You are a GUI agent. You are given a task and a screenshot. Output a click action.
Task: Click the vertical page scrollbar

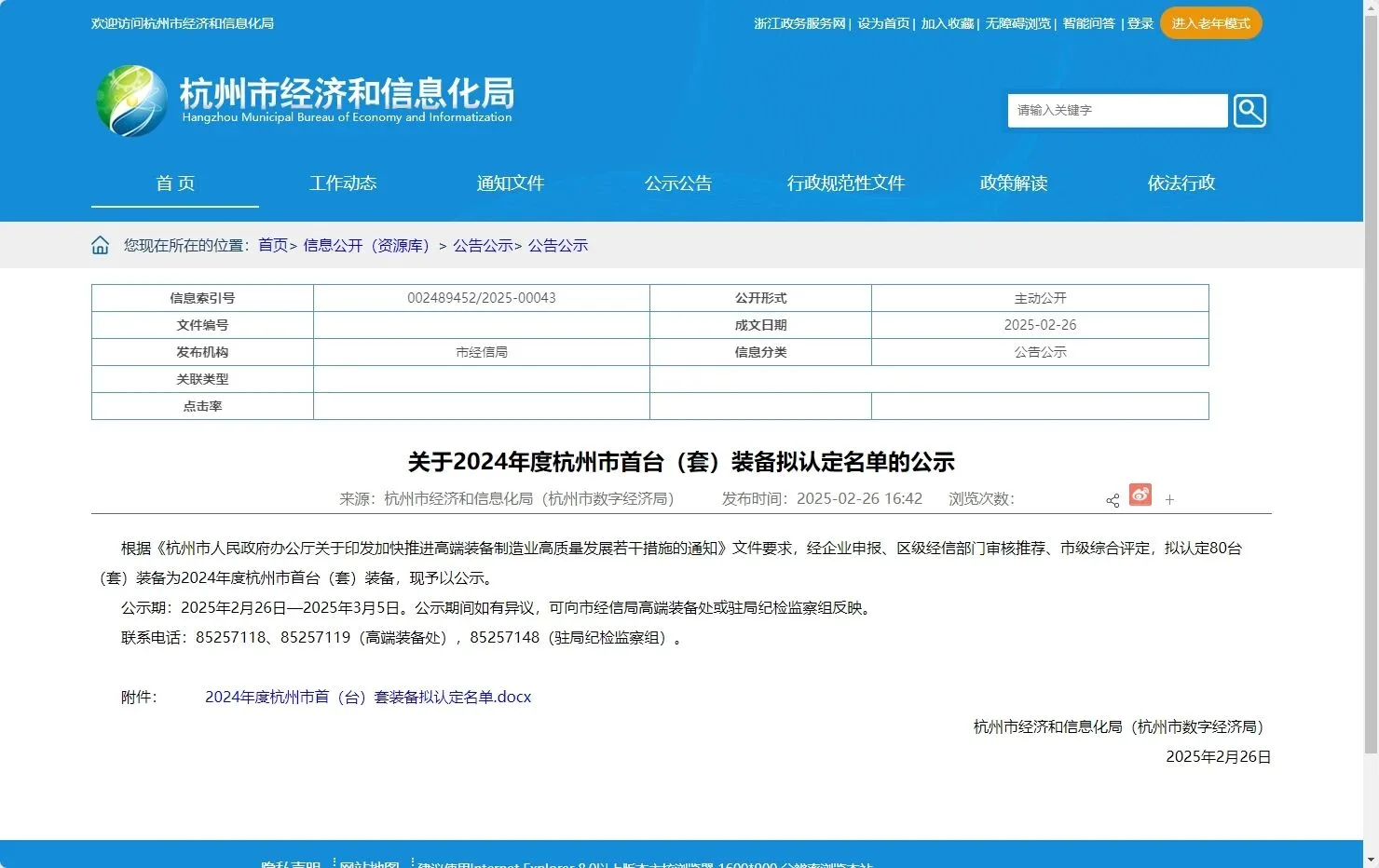pos(1371,373)
